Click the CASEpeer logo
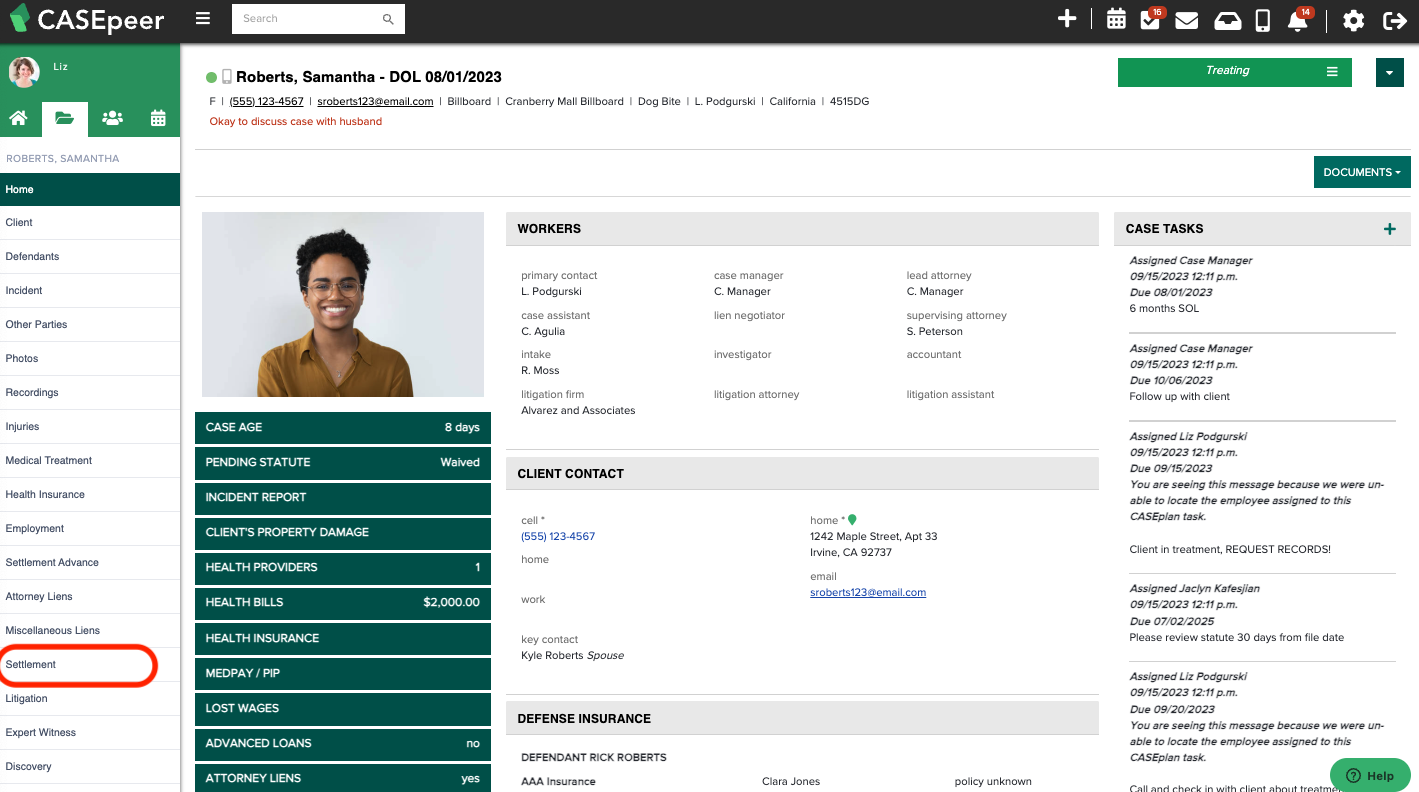The height and width of the screenshot is (792, 1419). [x=87, y=19]
